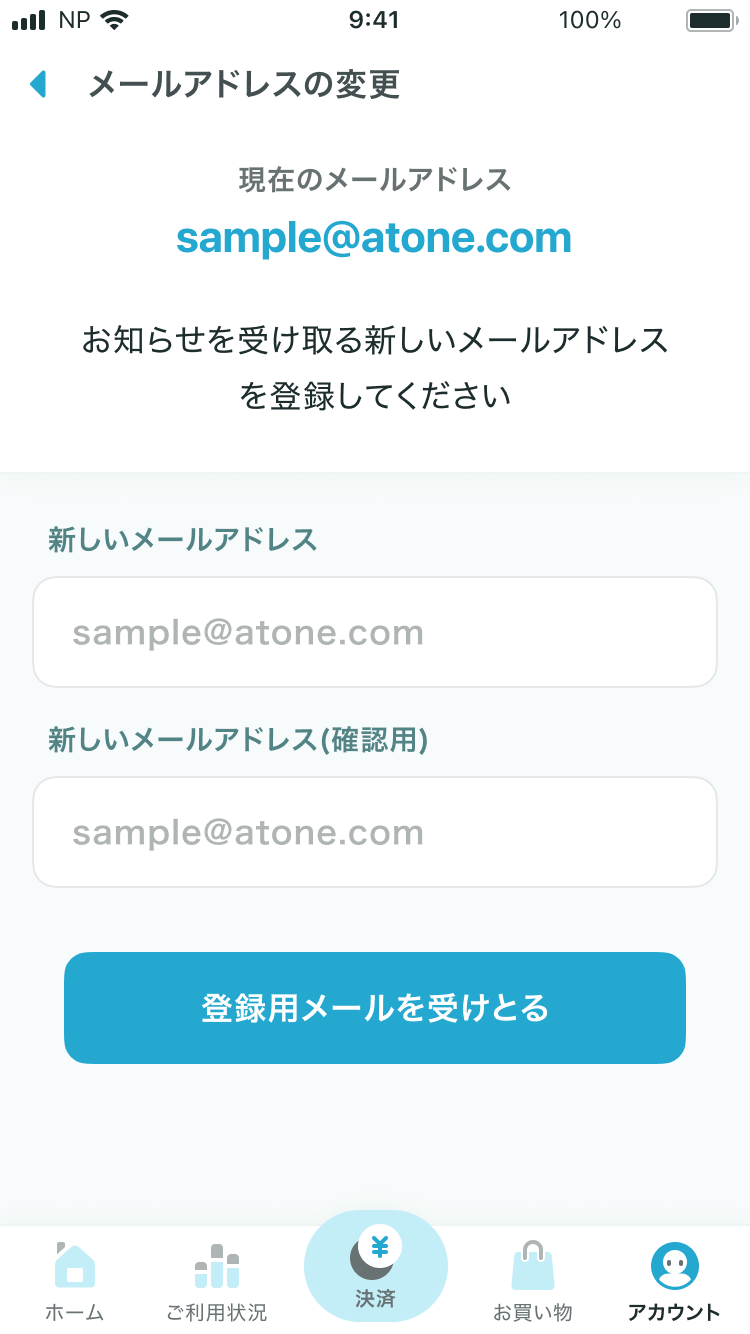Tap the 9:41 clock in status bar
The width and height of the screenshot is (750, 1334).
375,20
